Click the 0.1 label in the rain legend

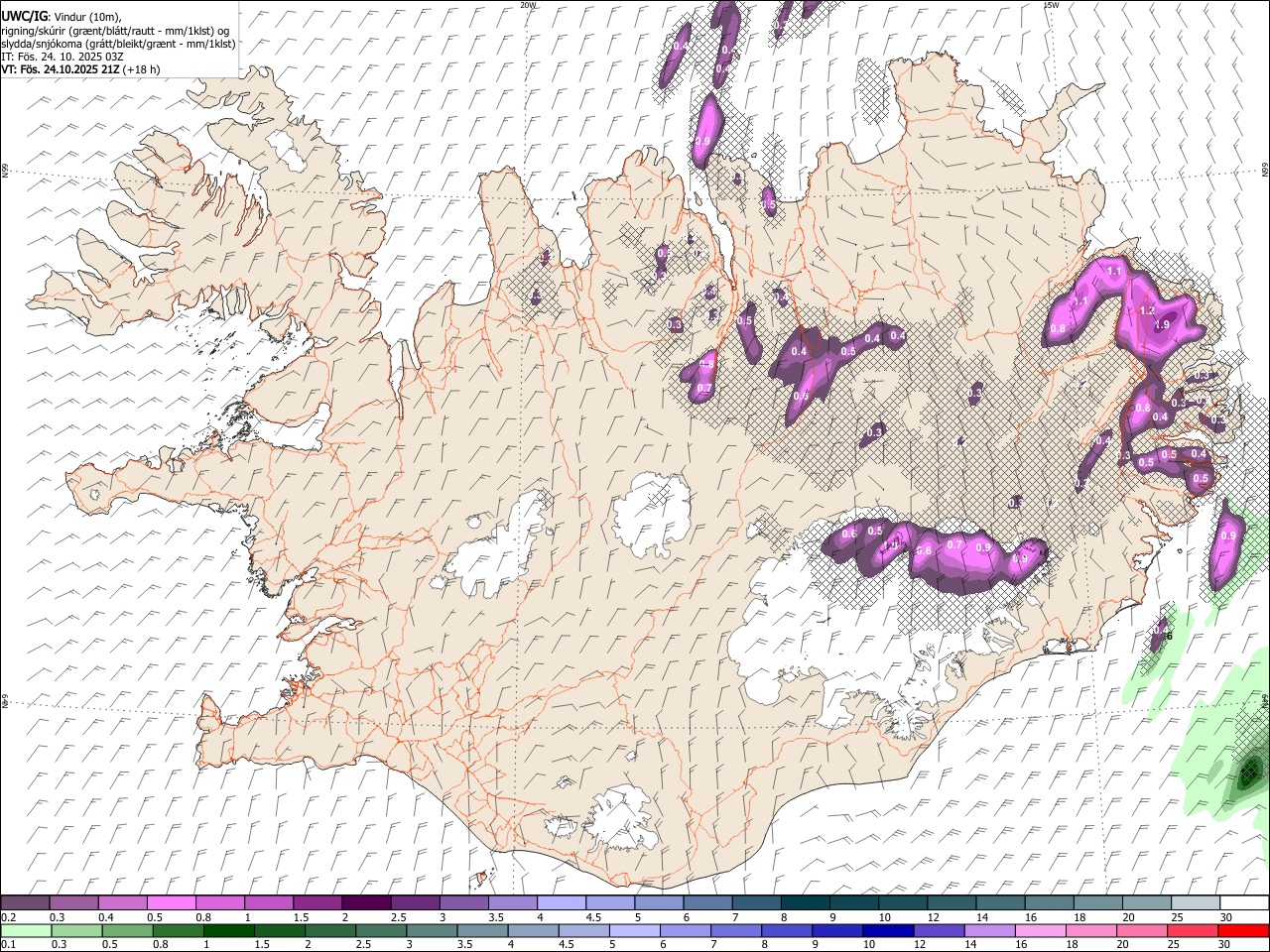[x=8, y=944]
